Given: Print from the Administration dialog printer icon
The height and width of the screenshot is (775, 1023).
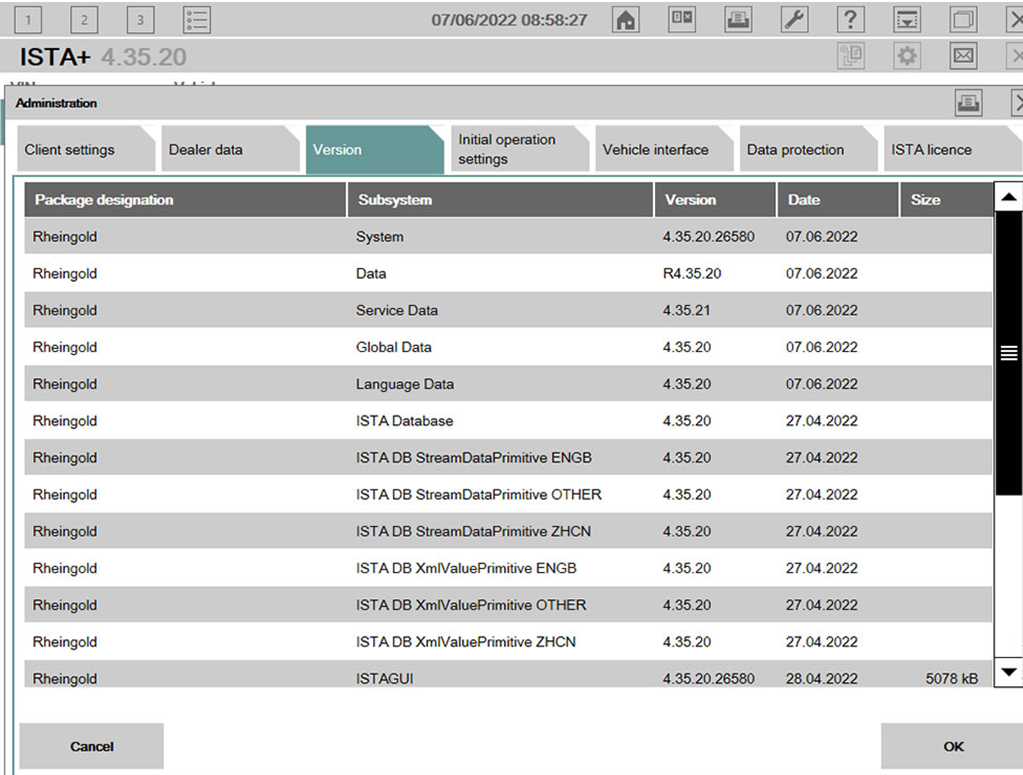Looking at the screenshot, I should tap(968, 102).
